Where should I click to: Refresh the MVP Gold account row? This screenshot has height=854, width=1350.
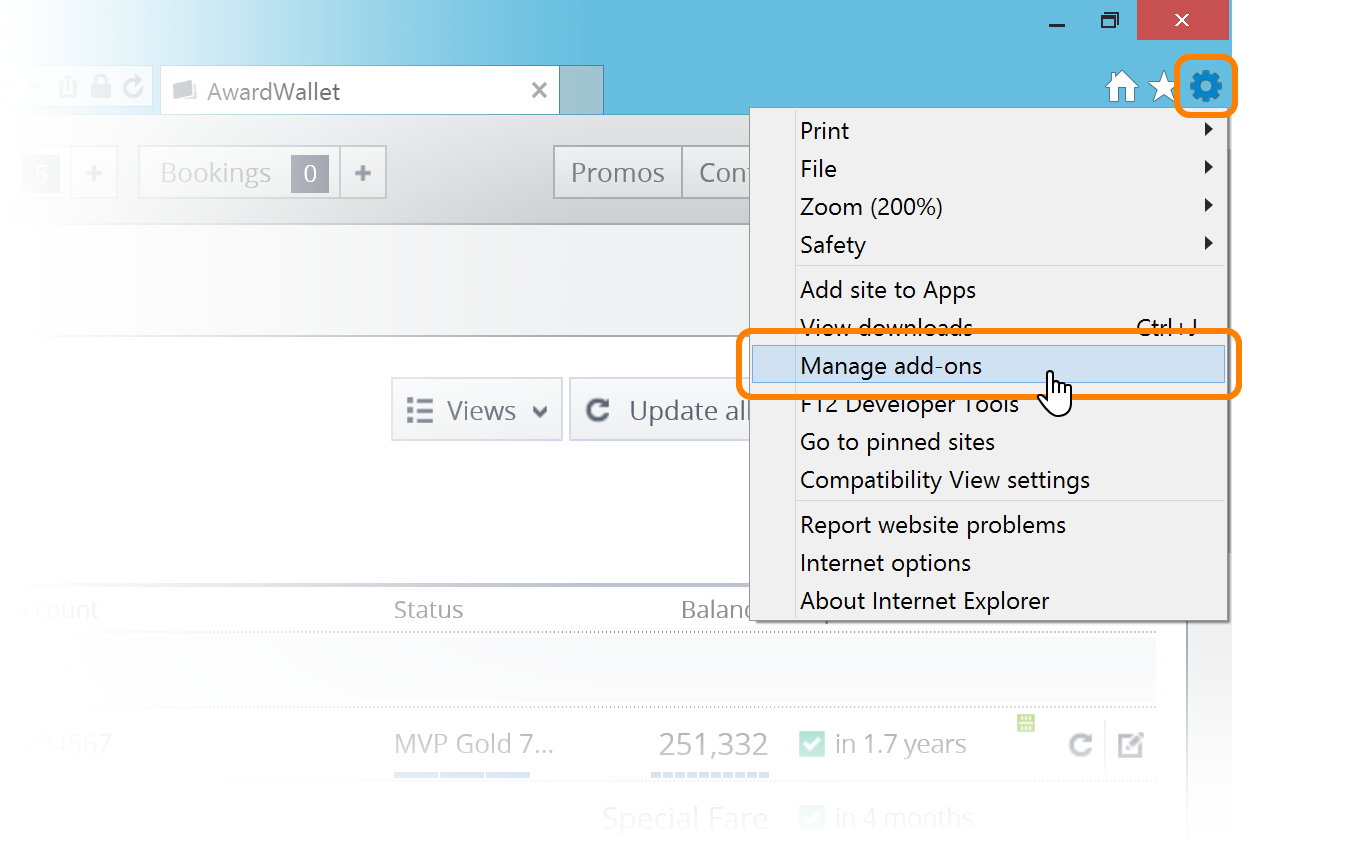[1080, 745]
